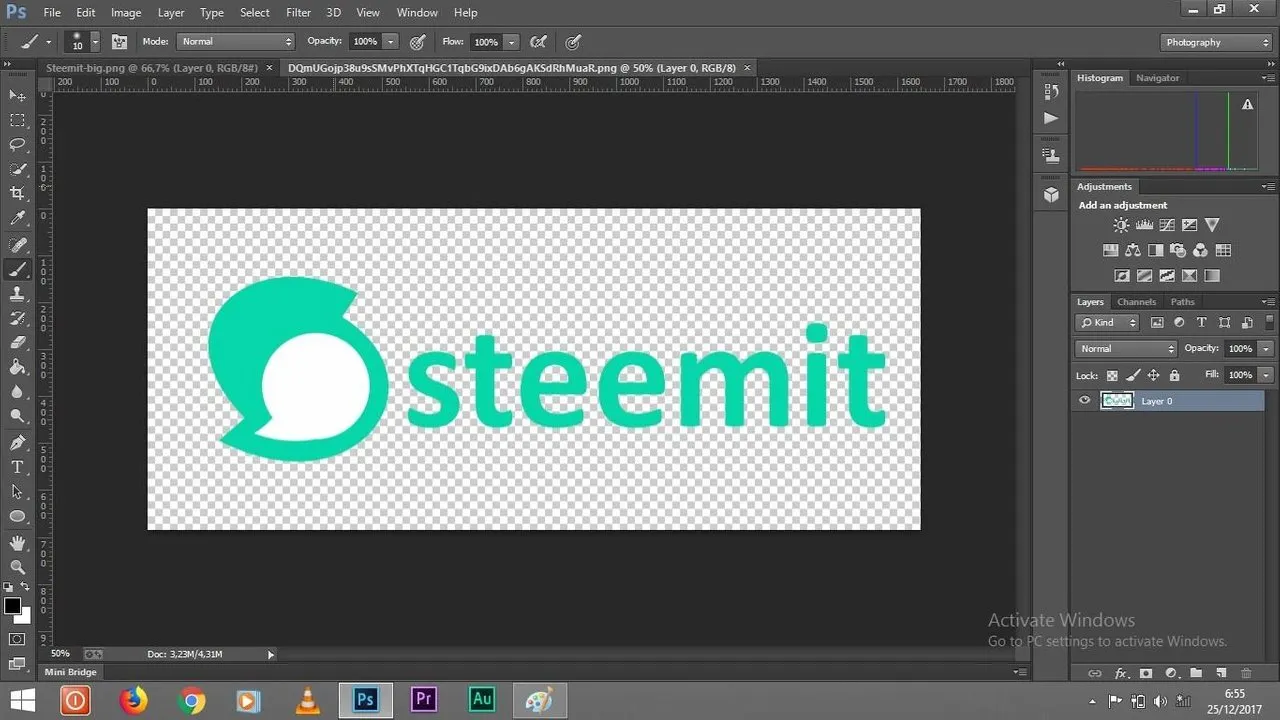This screenshot has height=720, width=1280.
Task: Switch to the Channels tab
Action: (x=1137, y=302)
